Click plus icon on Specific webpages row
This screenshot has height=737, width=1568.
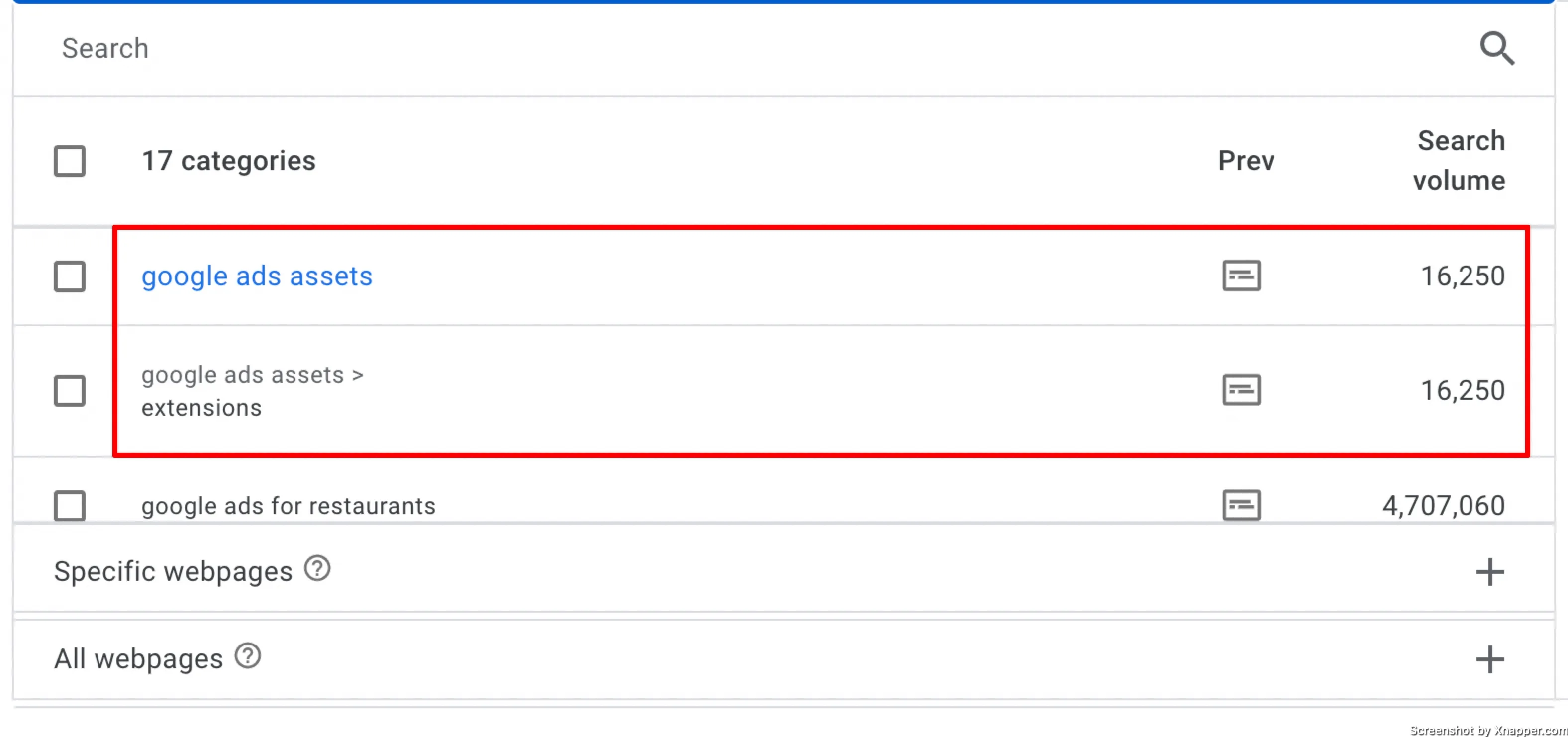tap(1489, 572)
